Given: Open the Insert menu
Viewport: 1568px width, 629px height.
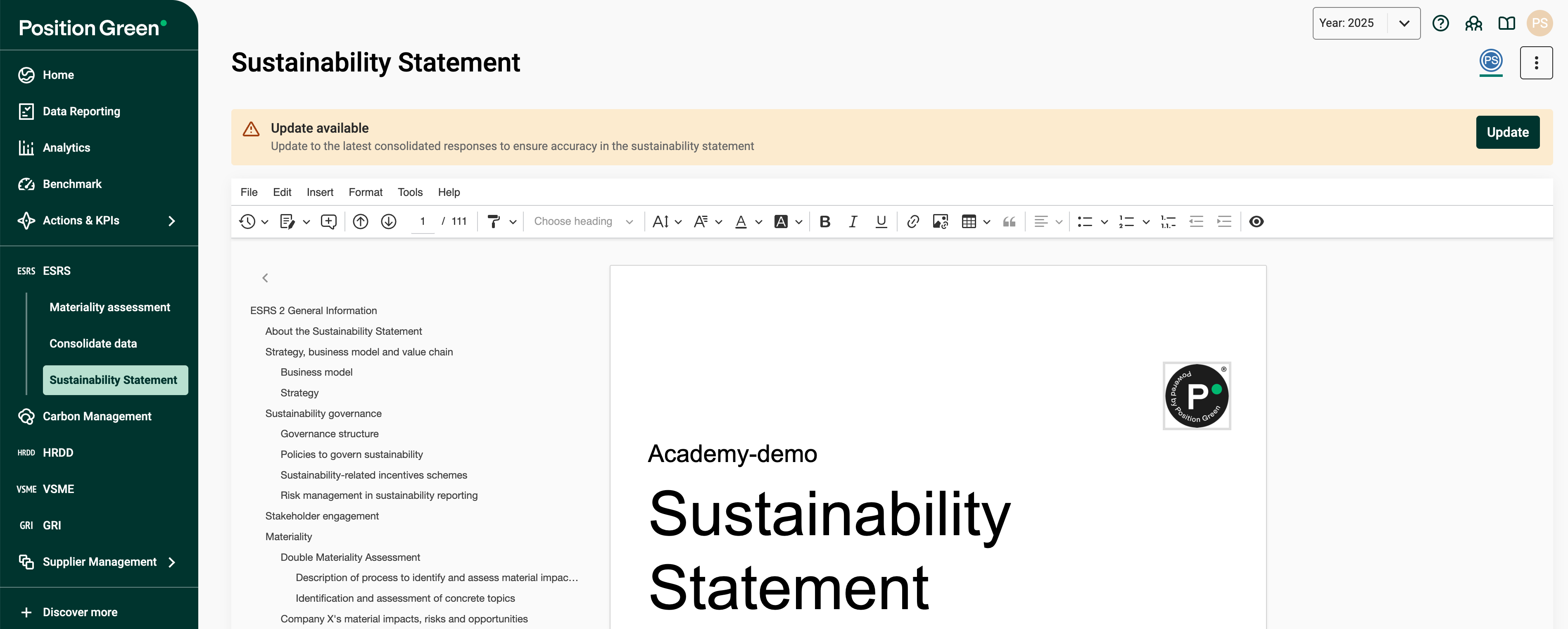Looking at the screenshot, I should [320, 193].
